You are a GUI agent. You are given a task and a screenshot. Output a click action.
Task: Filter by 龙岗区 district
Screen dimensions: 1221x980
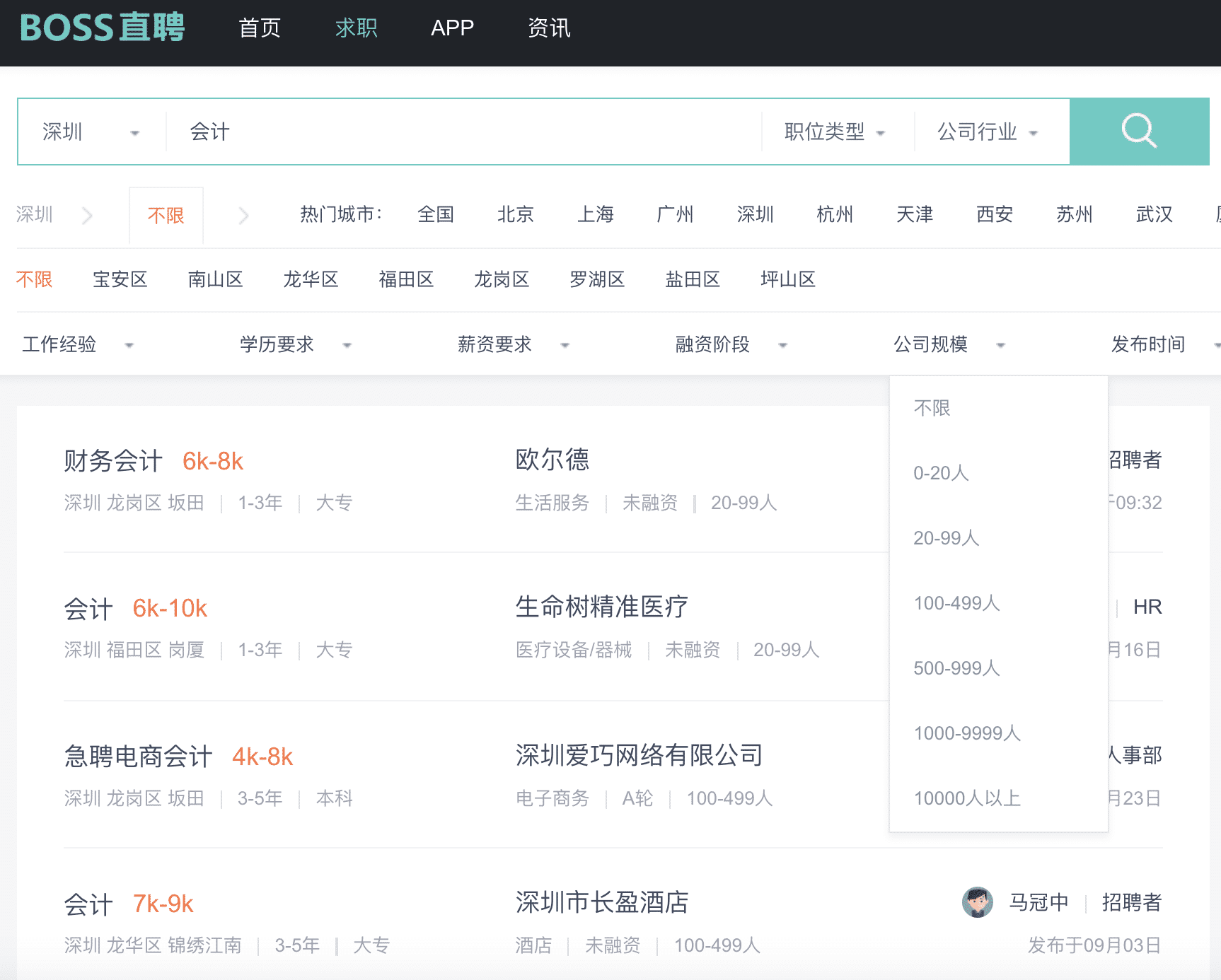[502, 279]
